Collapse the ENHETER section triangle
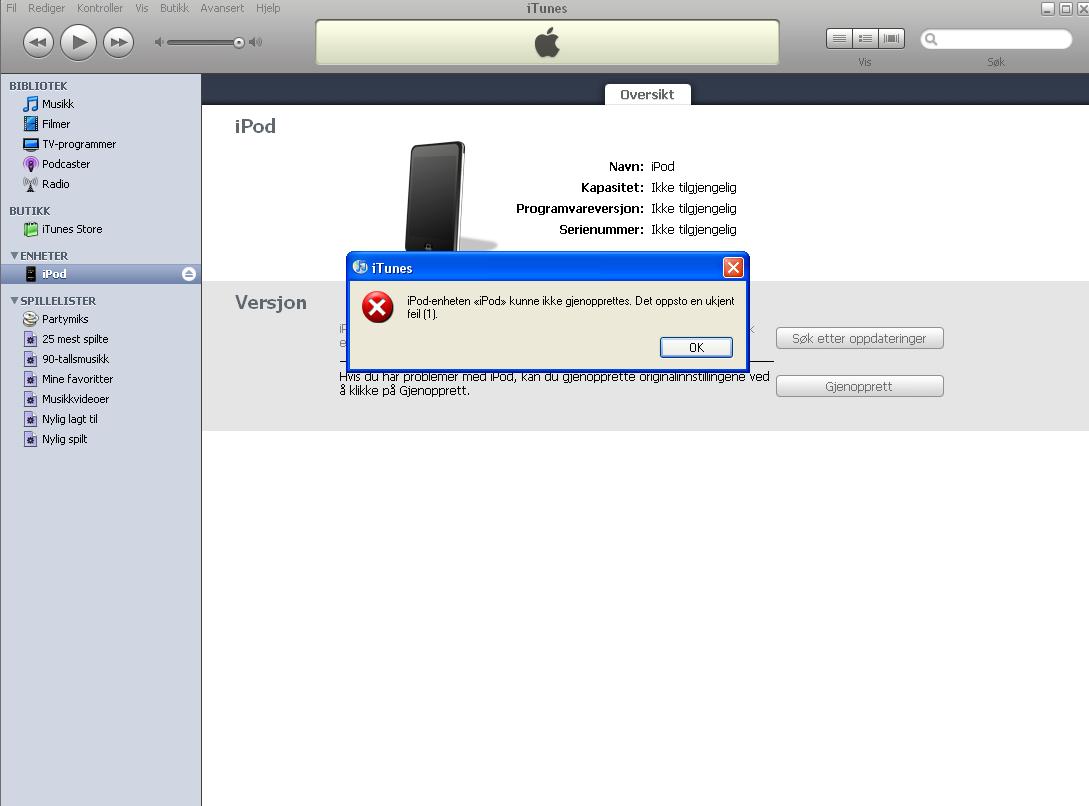Screen dimensions: 1089x806 [15, 256]
